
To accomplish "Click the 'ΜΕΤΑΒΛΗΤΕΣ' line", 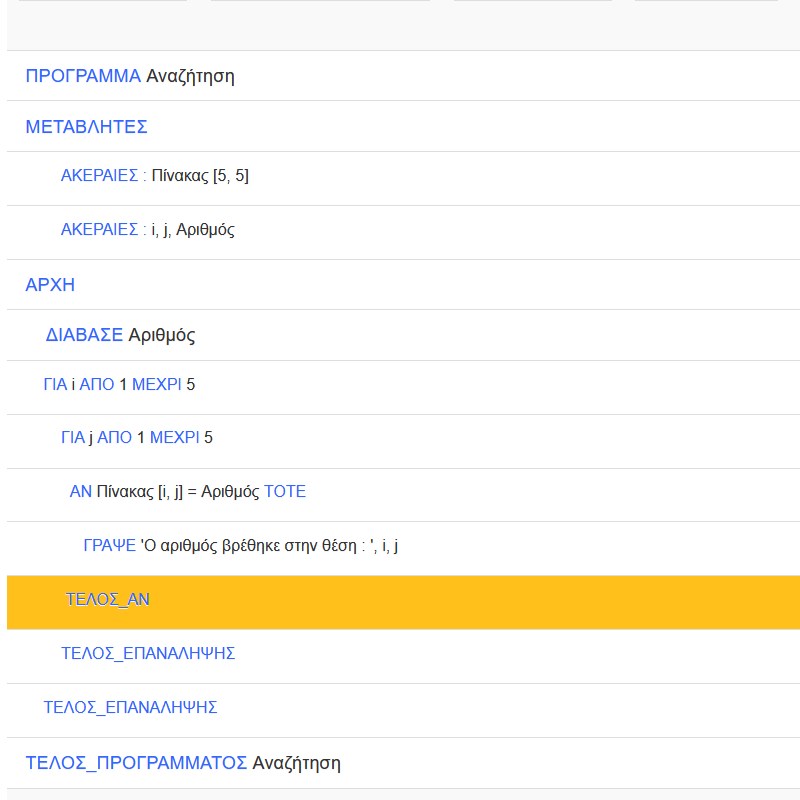I will tap(403, 126).
